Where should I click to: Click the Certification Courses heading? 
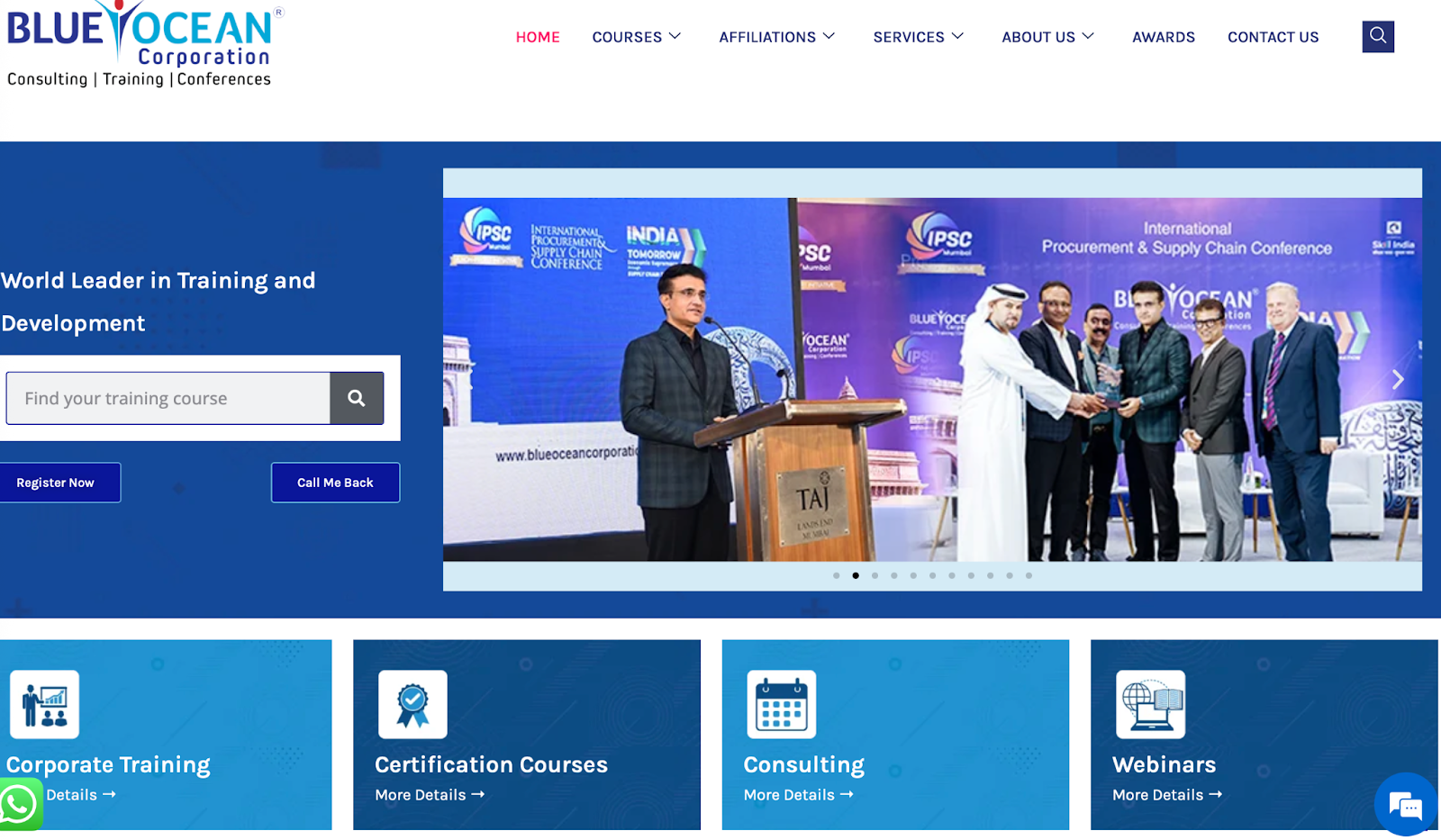point(491,764)
